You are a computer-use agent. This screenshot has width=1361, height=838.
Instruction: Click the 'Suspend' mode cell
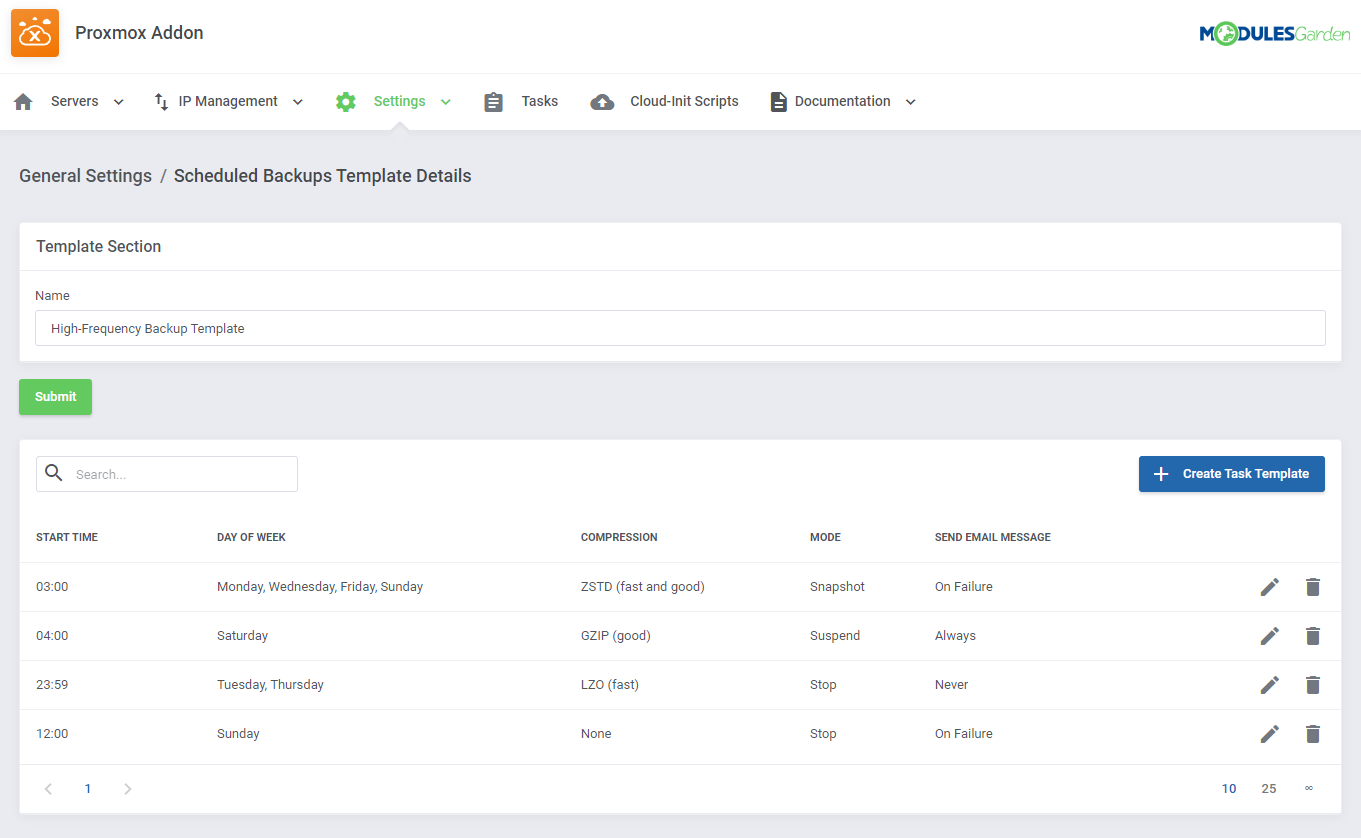835,636
